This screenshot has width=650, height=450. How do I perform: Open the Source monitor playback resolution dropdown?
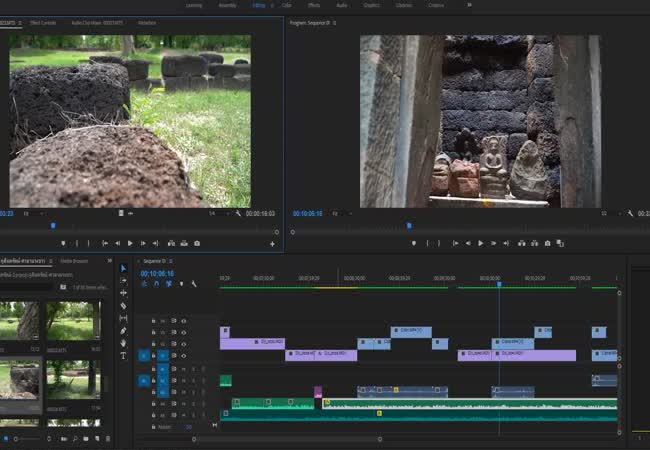pyautogui.click(x=214, y=213)
